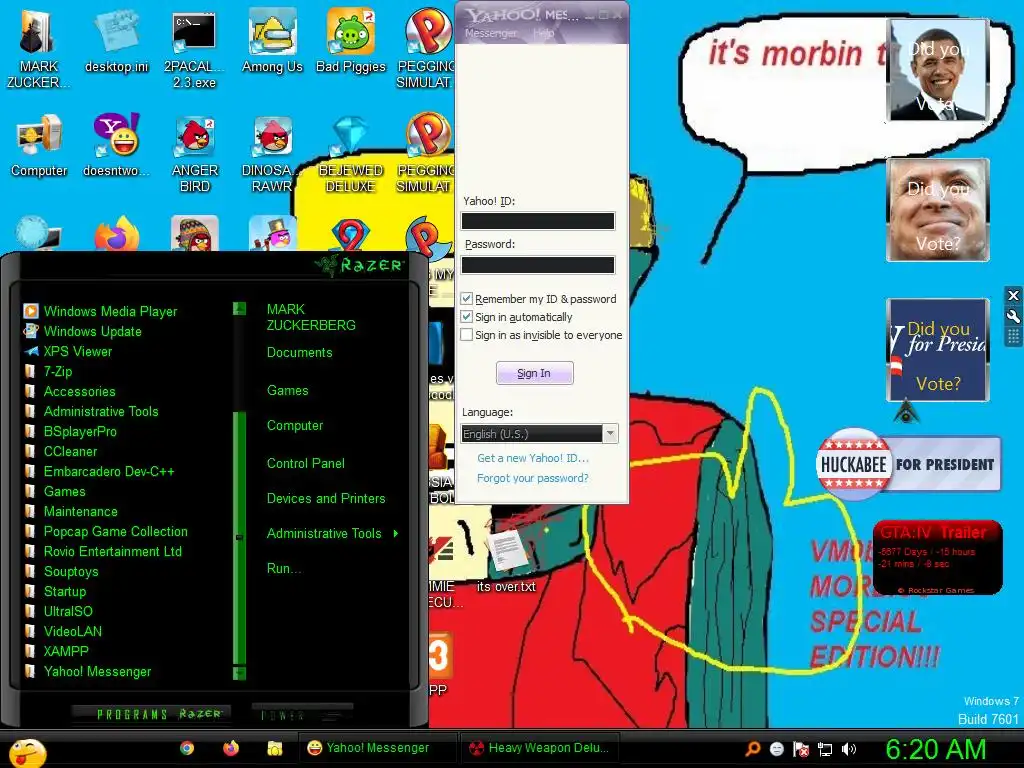The height and width of the screenshot is (768, 1024).
Task: Expand the VideoLAN program folder
Action: (72, 632)
